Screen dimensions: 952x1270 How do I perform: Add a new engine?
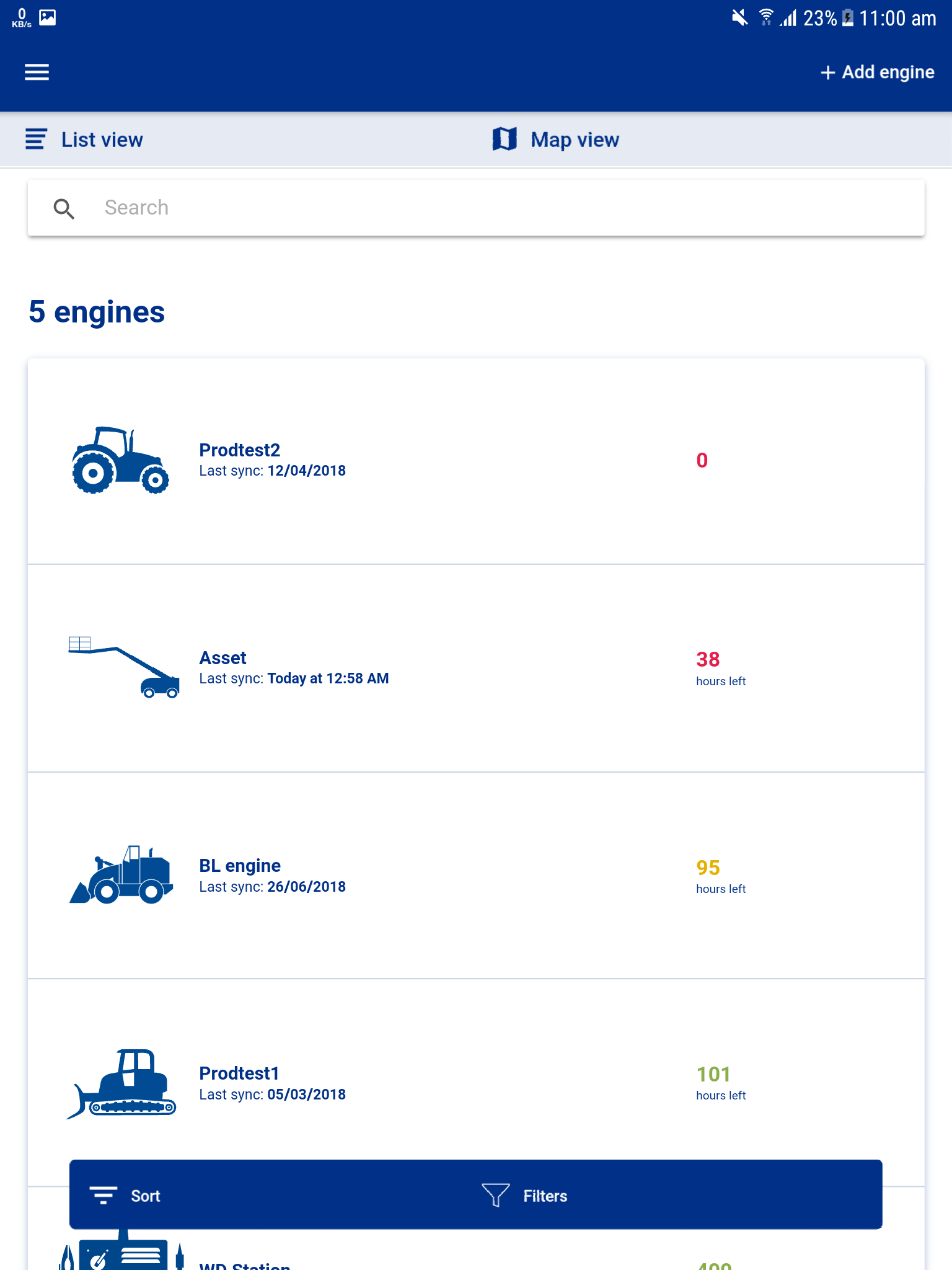pyautogui.click(x=877, y=72)
